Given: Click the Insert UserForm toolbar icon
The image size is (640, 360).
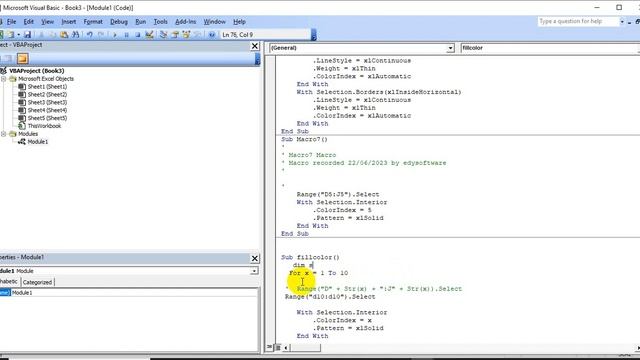Looking at the screenshot, I should point(11,35).
